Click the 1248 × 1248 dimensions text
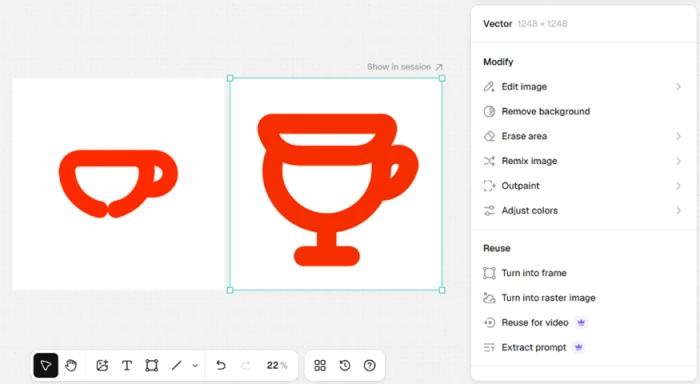The width and height of the screenshot is (700, 384). click(x=542, y=24)
